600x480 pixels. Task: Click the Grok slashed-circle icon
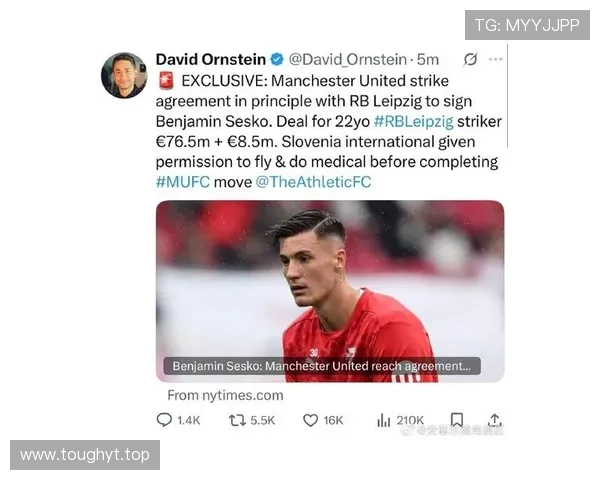point(470,59)
